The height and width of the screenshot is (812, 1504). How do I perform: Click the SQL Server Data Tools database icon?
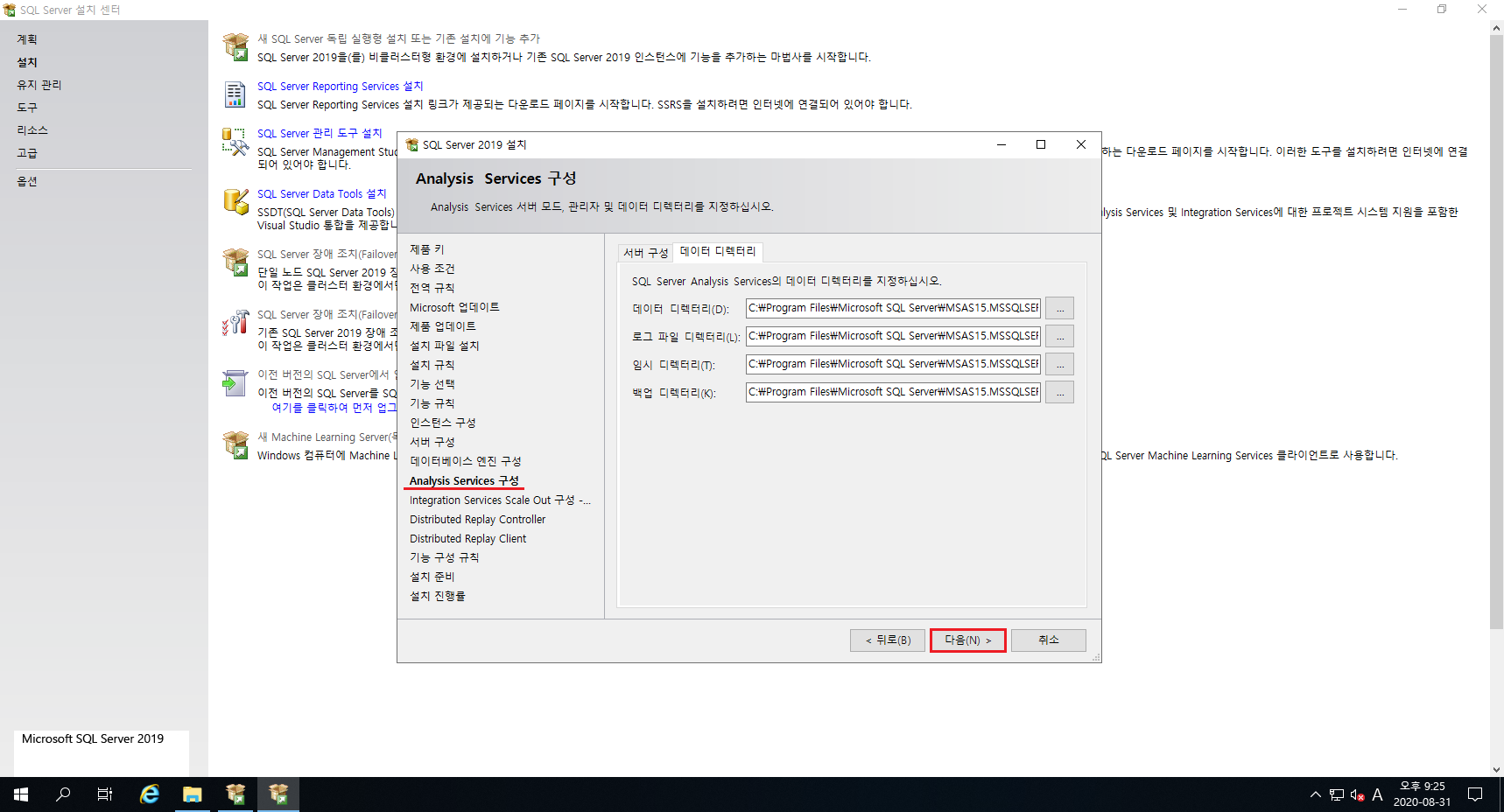235,201
